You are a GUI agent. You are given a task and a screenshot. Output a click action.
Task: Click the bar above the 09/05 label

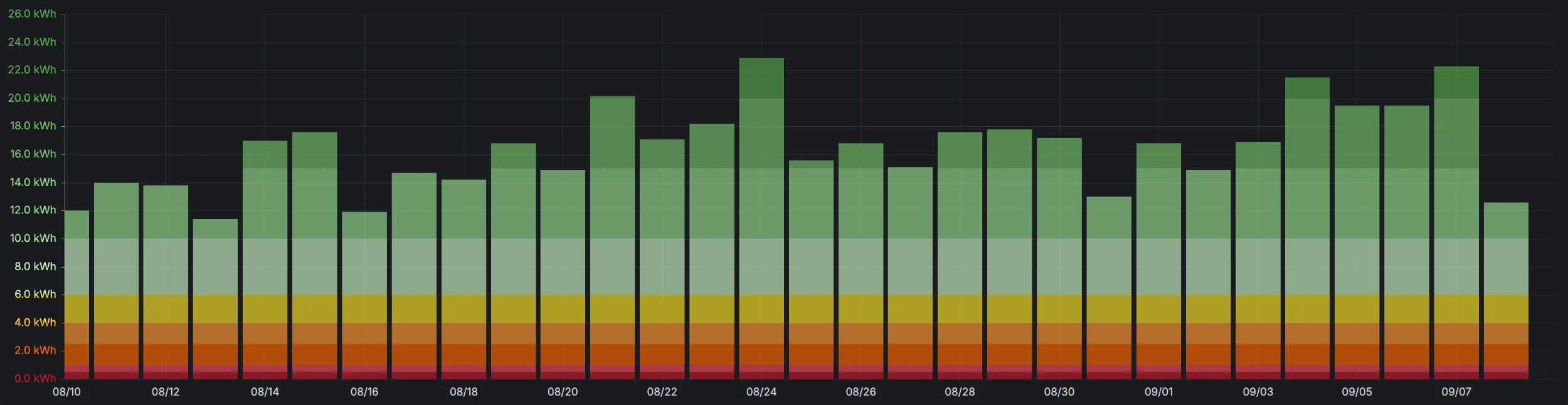pyautogui.click(x=1357, y=242)
